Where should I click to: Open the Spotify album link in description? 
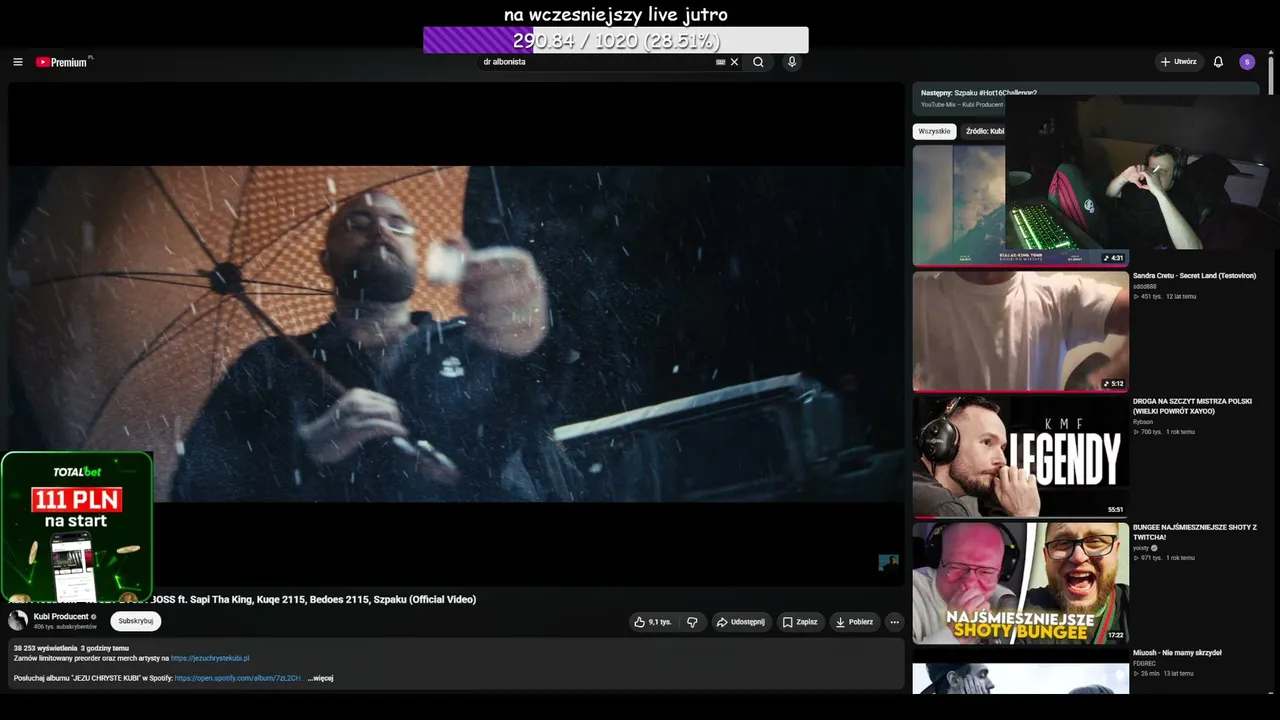click(238, 678)
